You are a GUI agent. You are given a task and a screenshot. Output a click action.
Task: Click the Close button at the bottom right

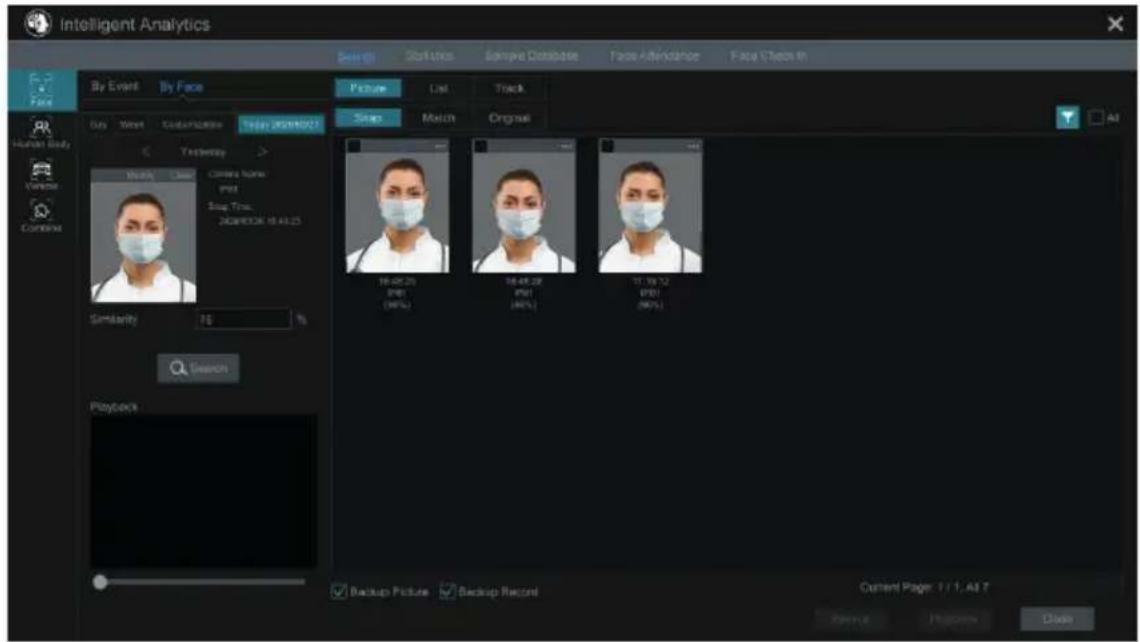1057,619
